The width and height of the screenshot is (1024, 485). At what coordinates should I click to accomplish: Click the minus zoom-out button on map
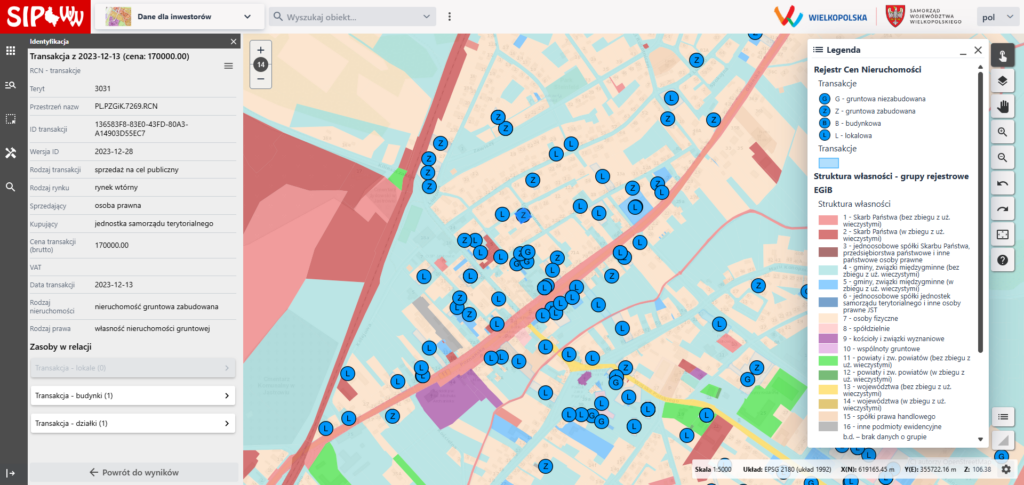tap(261, 79)
